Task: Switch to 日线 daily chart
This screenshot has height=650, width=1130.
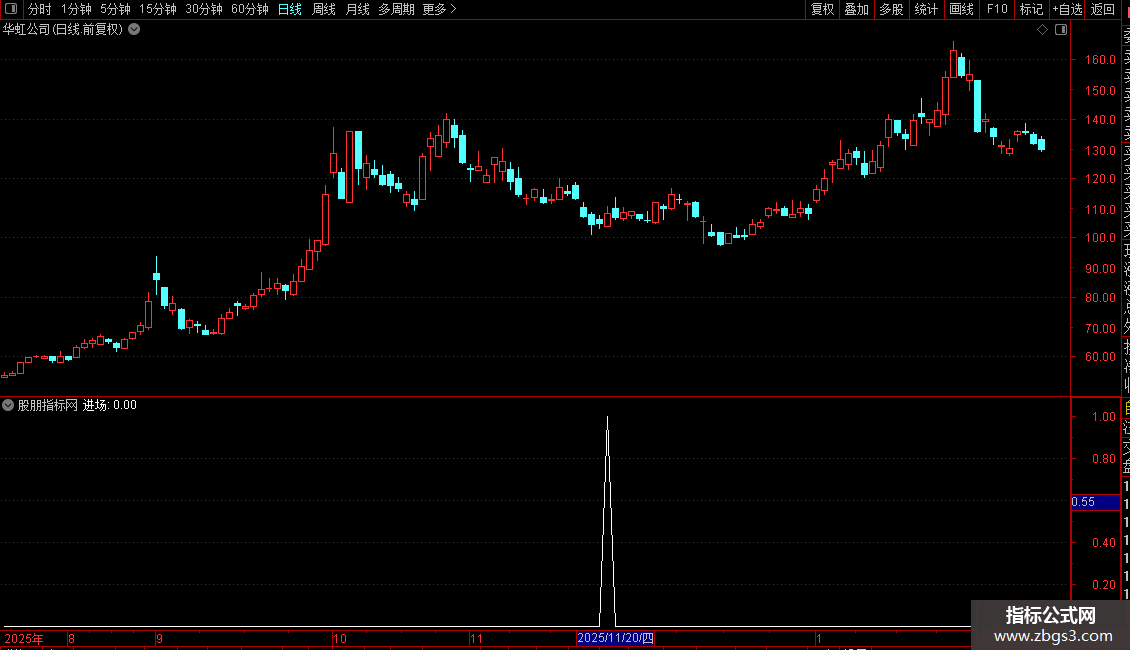Action: coord(290,9)
